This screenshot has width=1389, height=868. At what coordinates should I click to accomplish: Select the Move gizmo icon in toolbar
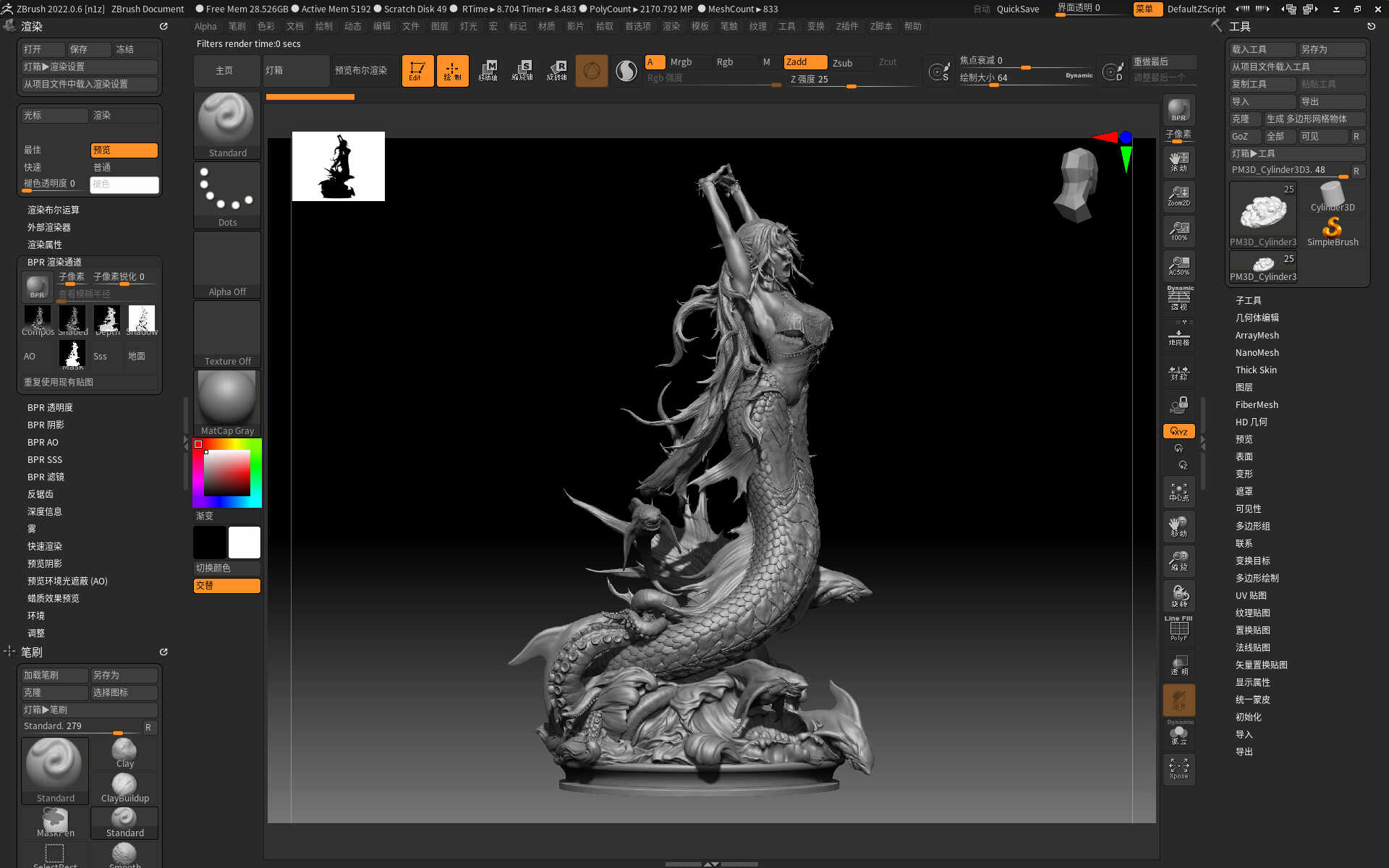click(488, 71)
